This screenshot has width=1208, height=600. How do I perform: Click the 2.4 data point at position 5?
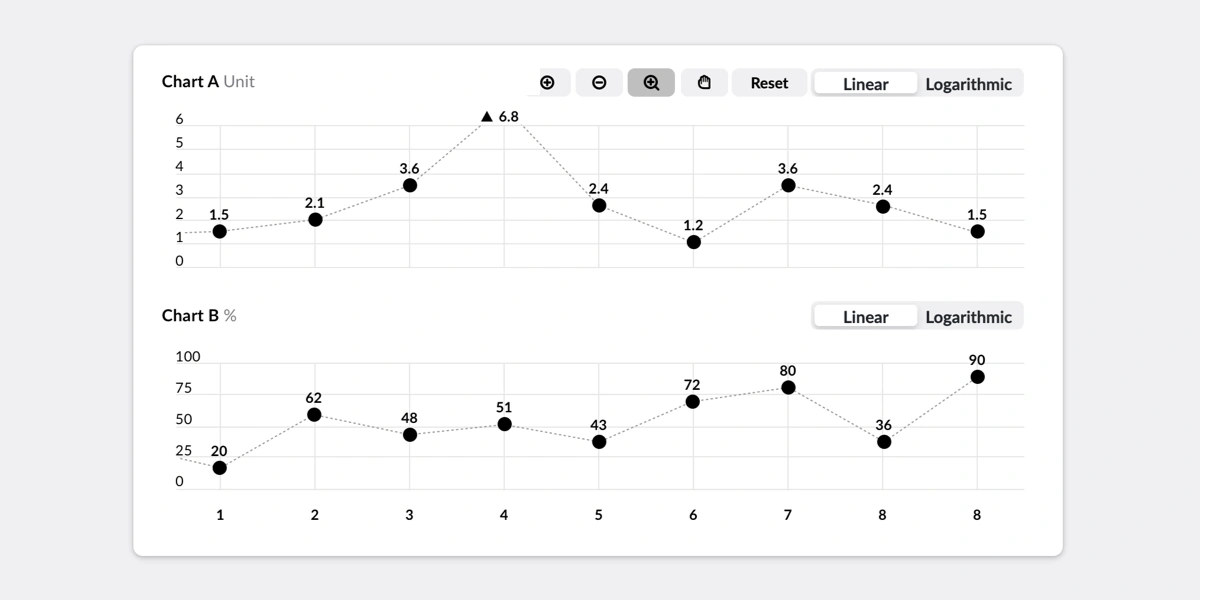[598, 207]
